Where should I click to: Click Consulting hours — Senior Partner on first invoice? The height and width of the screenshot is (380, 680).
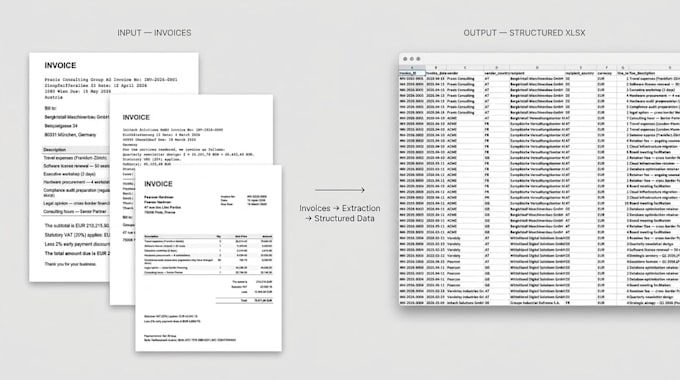click(x=75, y=211)
